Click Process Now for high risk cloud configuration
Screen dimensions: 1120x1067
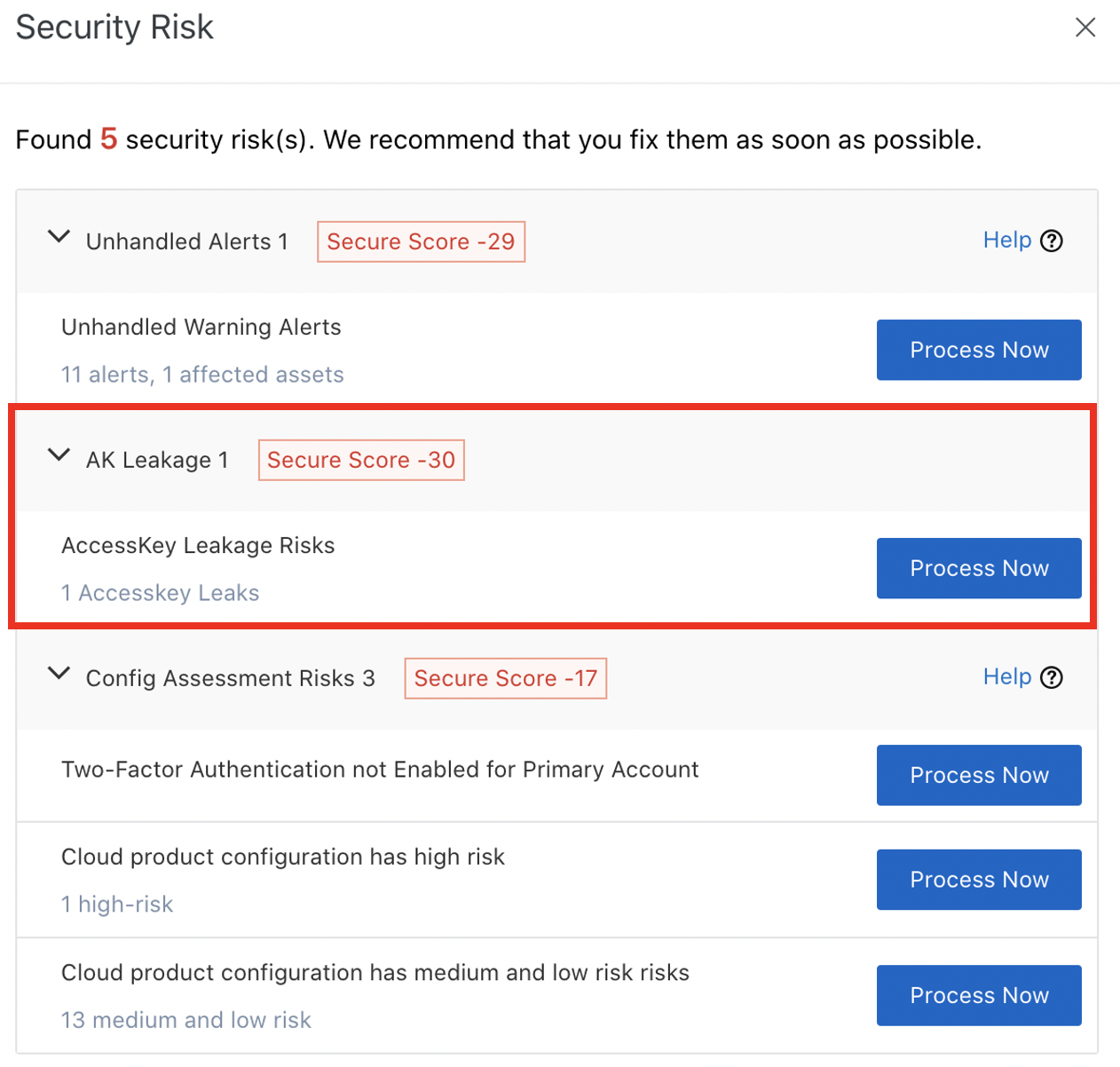point(978,880)
